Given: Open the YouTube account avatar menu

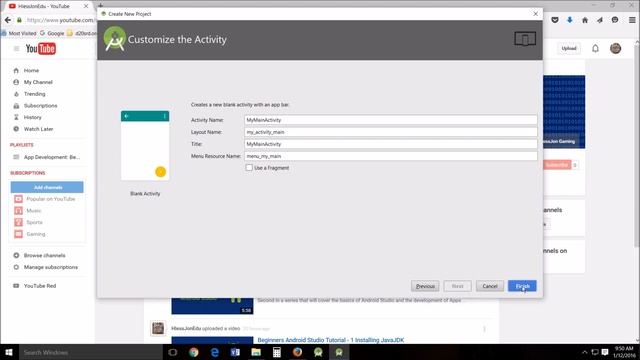Looking at the screenshot, I should click(x=616, y=49).
